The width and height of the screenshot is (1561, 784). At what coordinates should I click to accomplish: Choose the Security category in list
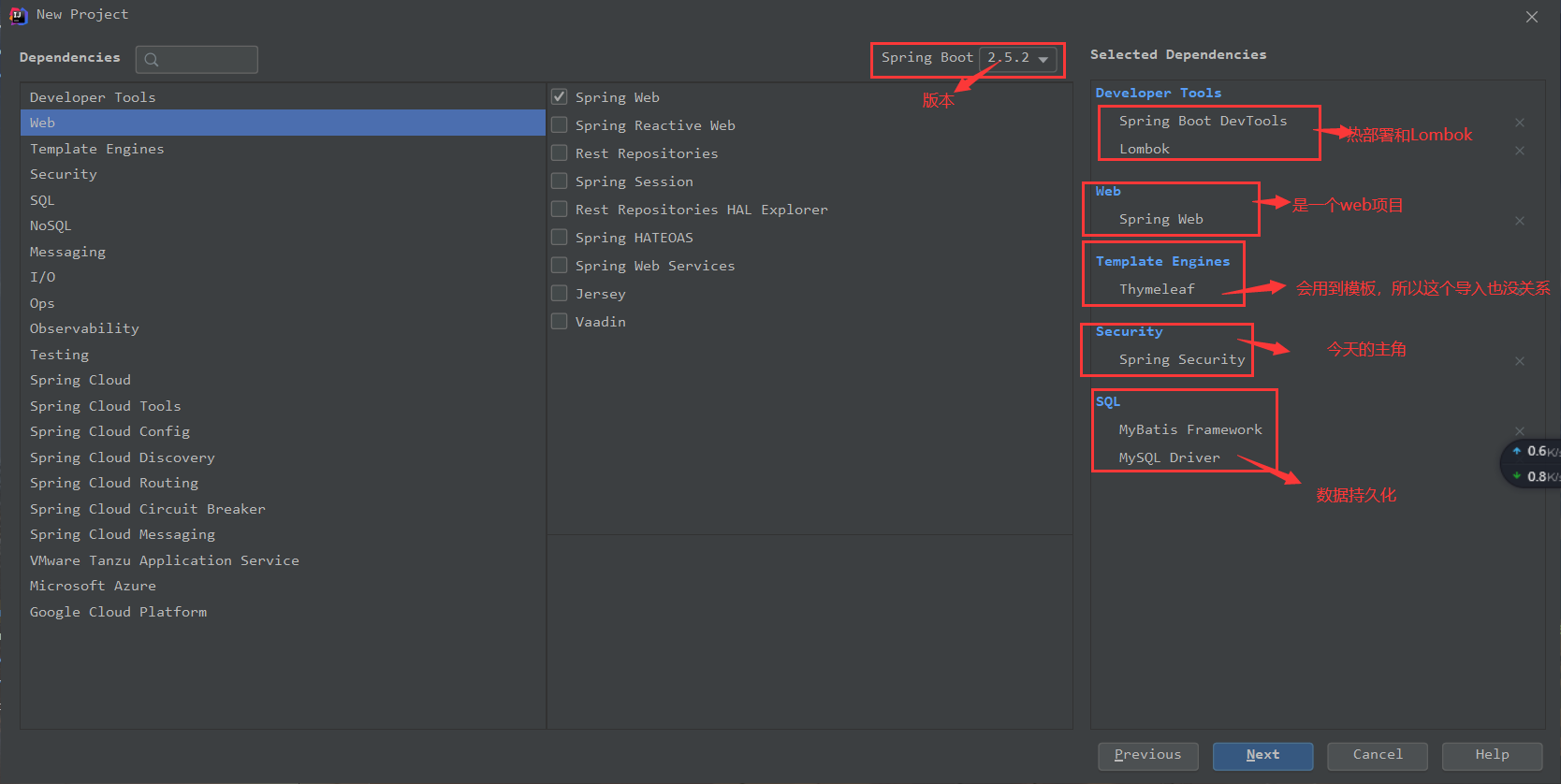[283, 174]
